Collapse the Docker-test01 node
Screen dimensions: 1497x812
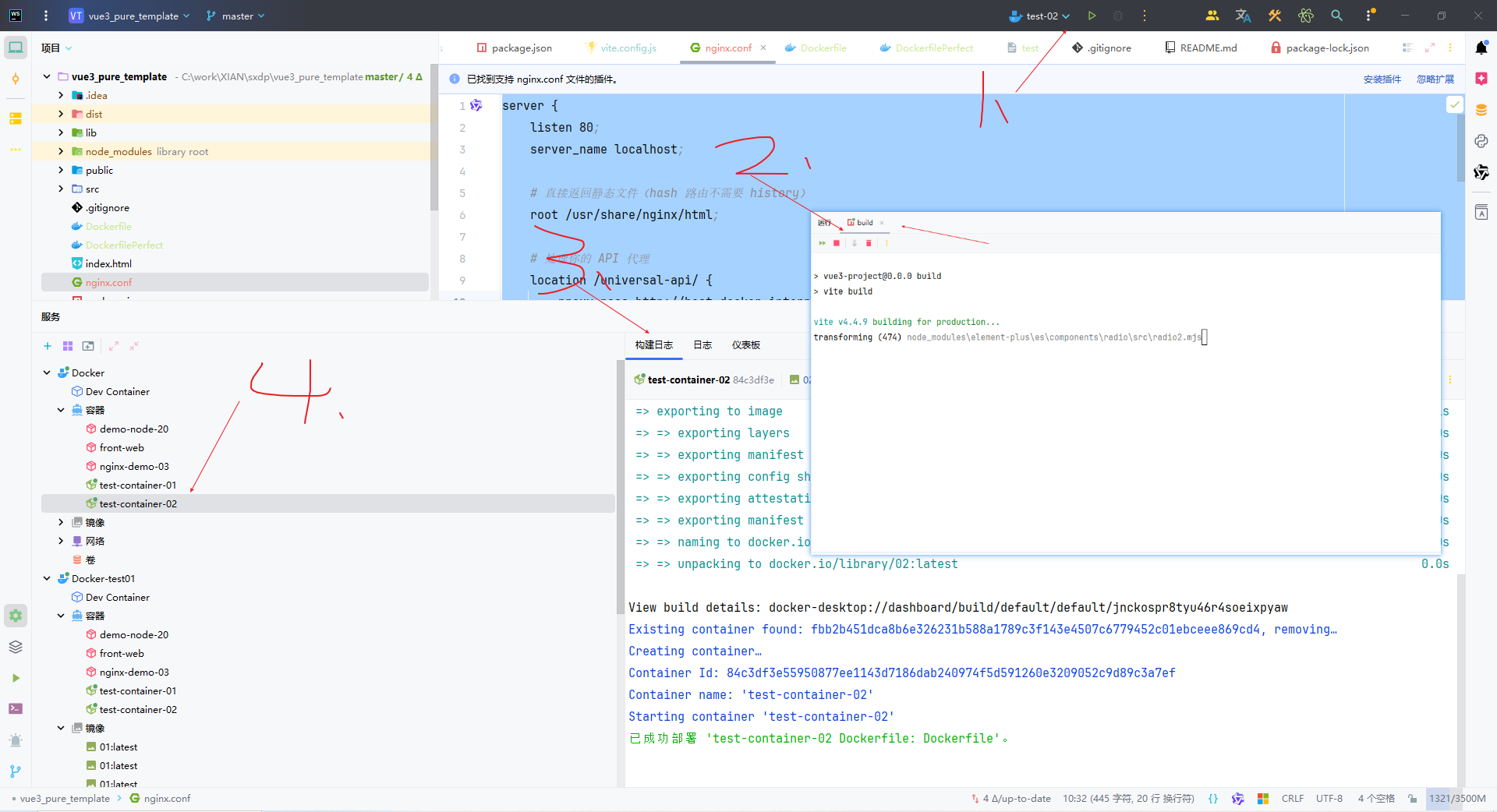pos(47,578)
